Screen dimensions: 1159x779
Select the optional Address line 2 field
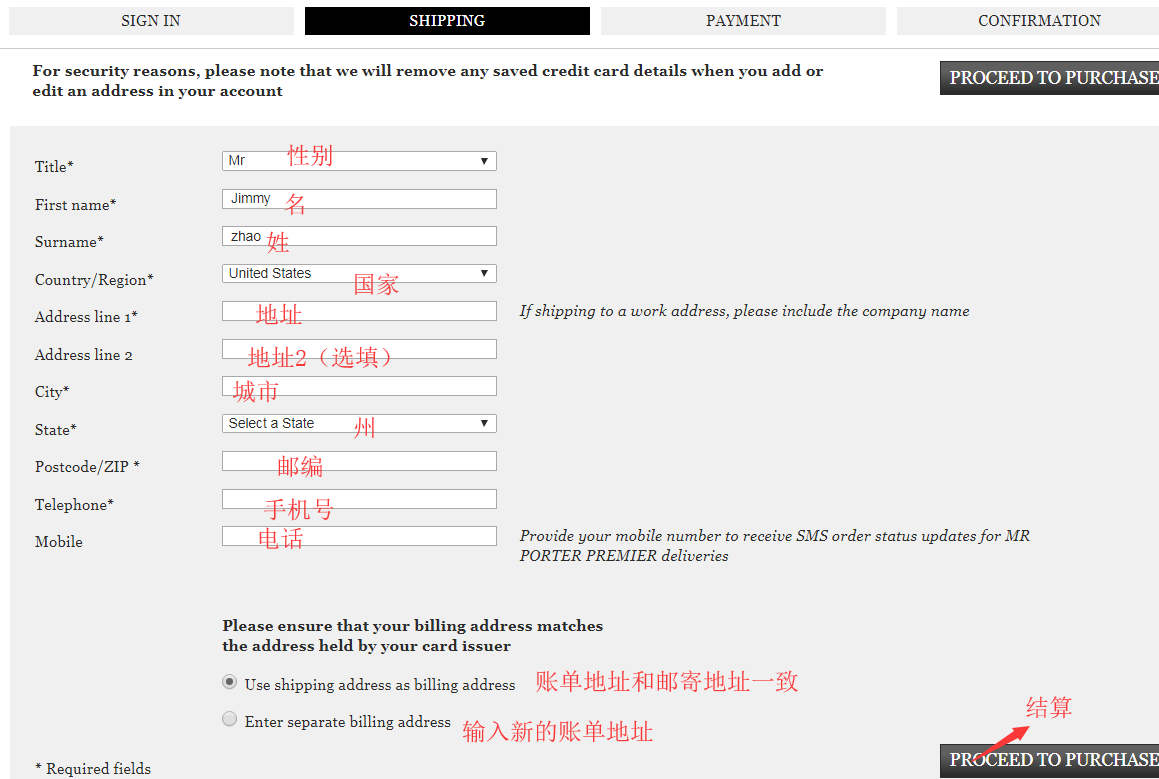(x=358, y=348)
